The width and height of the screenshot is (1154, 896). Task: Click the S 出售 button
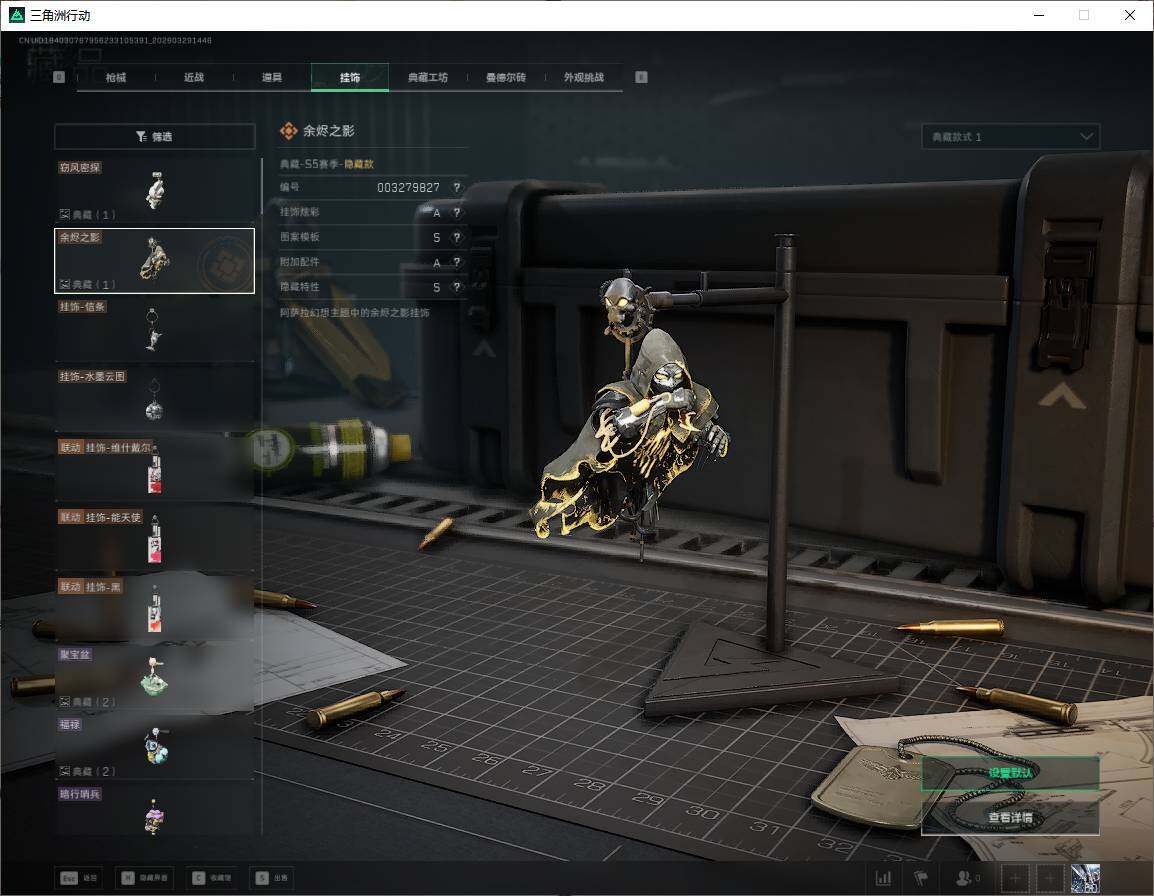pyautogui.click(x=272, y=878)
